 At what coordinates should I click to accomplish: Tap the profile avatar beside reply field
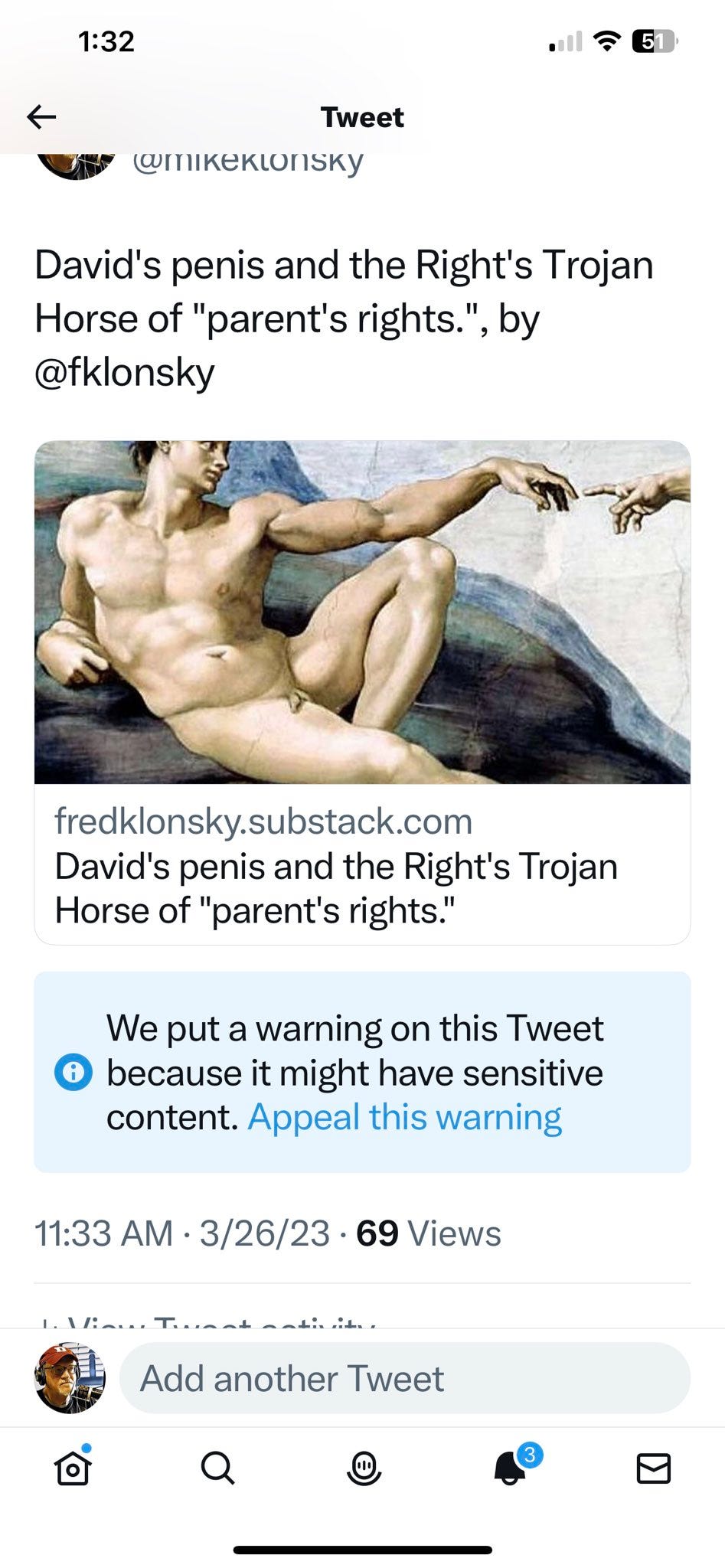click(70, 1378)
